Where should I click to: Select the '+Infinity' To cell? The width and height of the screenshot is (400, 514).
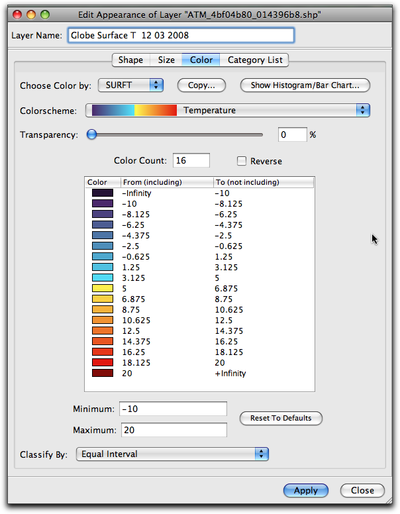pyautogui.click(x=230, y=373)
